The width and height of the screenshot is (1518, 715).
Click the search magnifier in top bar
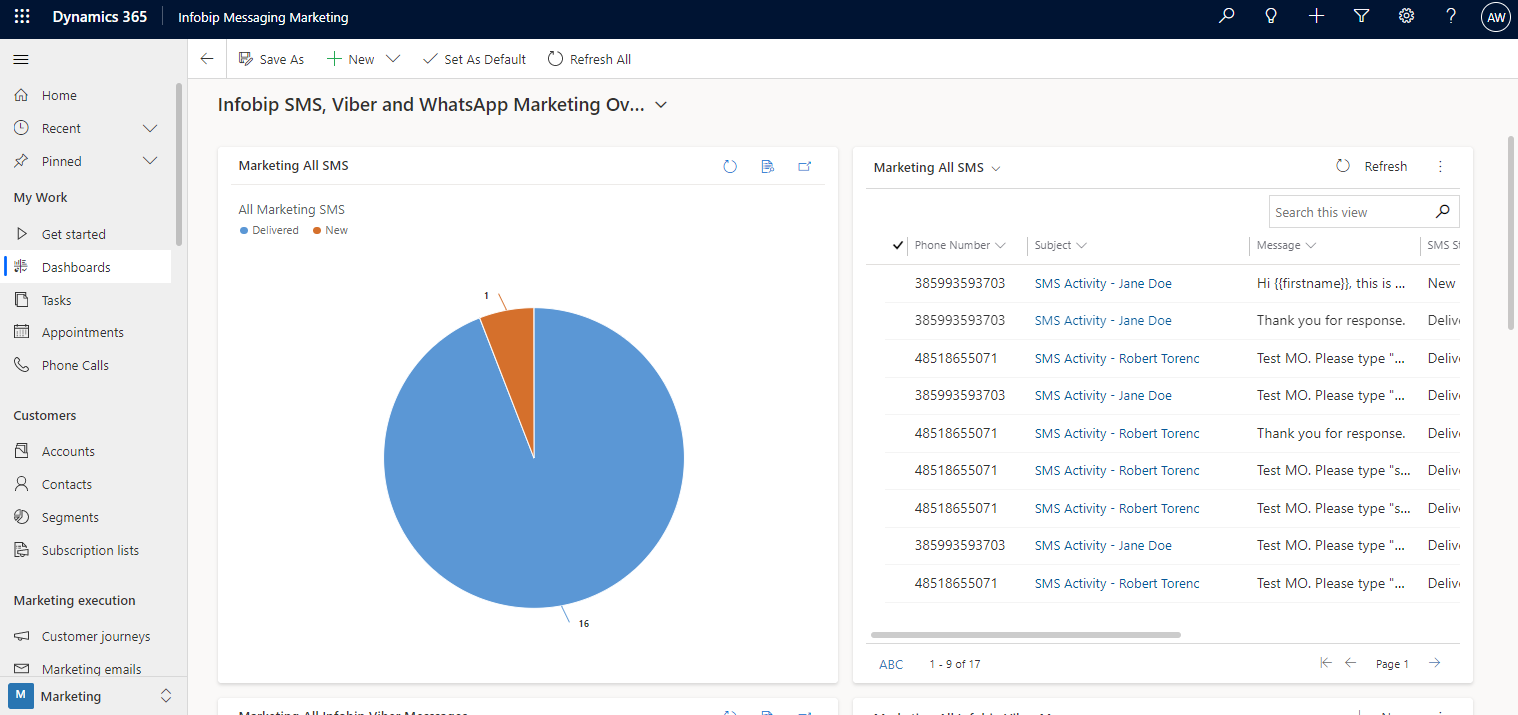pos(1226,17)
